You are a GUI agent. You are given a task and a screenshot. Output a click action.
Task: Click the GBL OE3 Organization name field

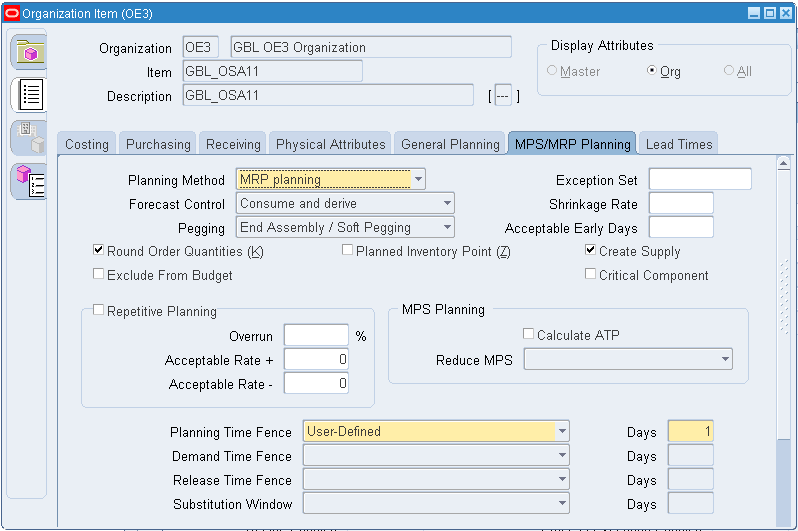point(371,47)
